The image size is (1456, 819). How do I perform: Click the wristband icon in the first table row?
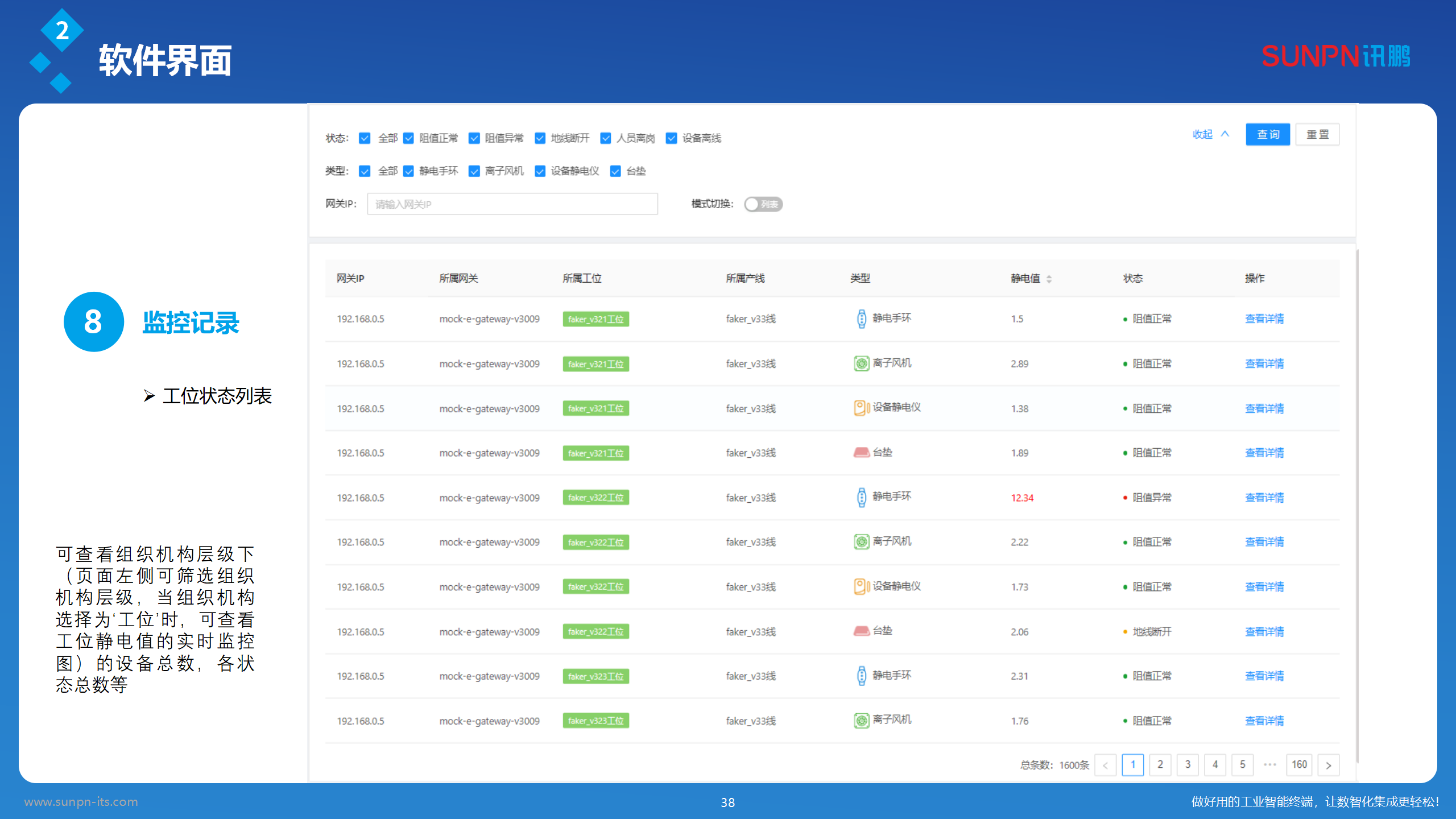[862, 318]
